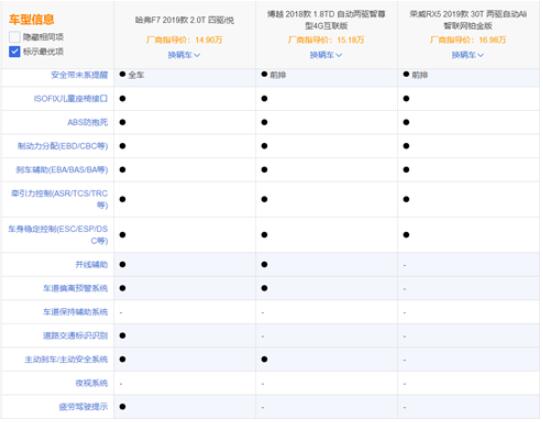Select the 14.90万 guide price
Screen dimensions: 543x422
[x=208, y=40]
